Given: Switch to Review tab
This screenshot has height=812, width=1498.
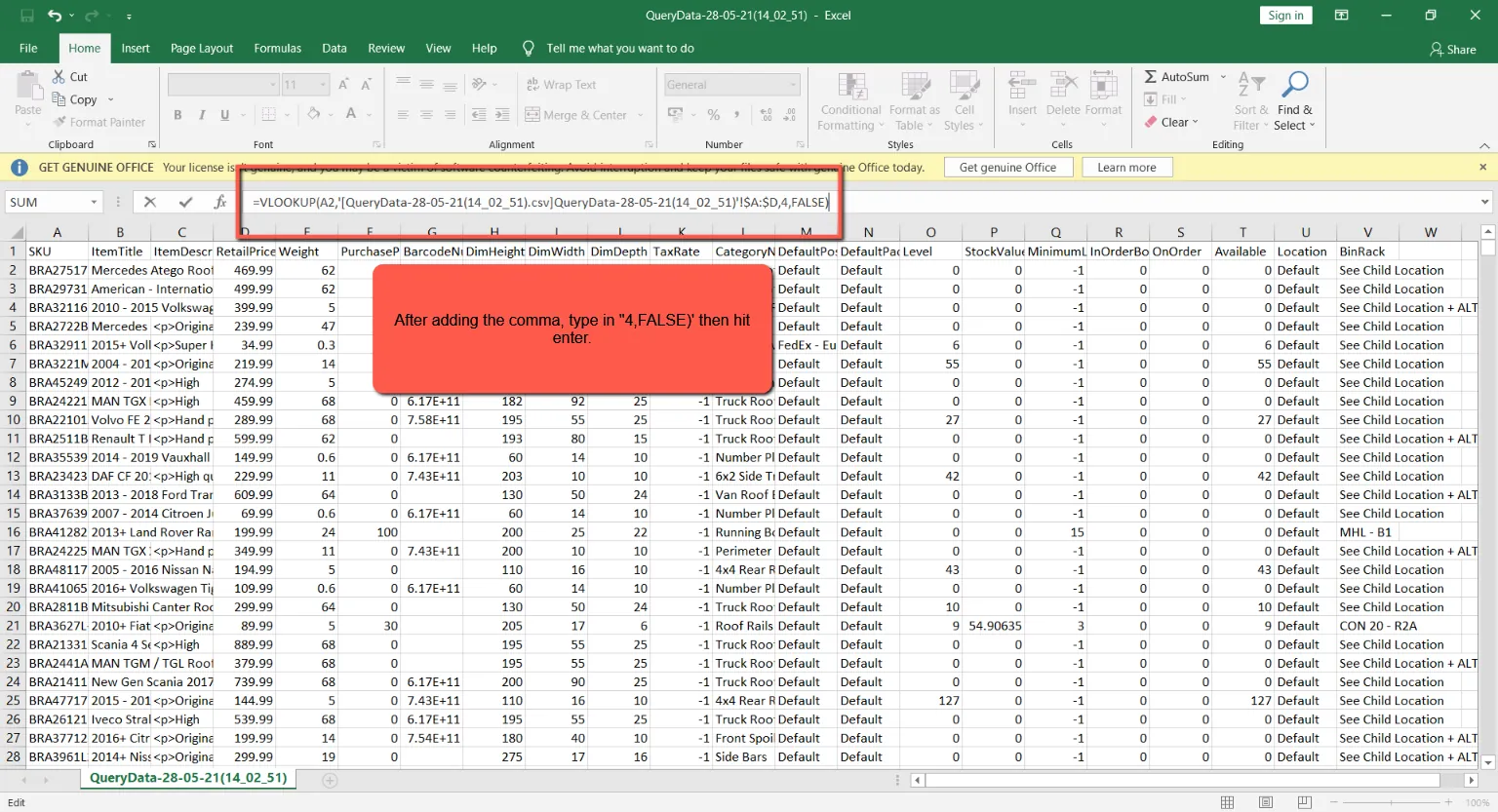Looking at the screenshot, I should [386, 48].
